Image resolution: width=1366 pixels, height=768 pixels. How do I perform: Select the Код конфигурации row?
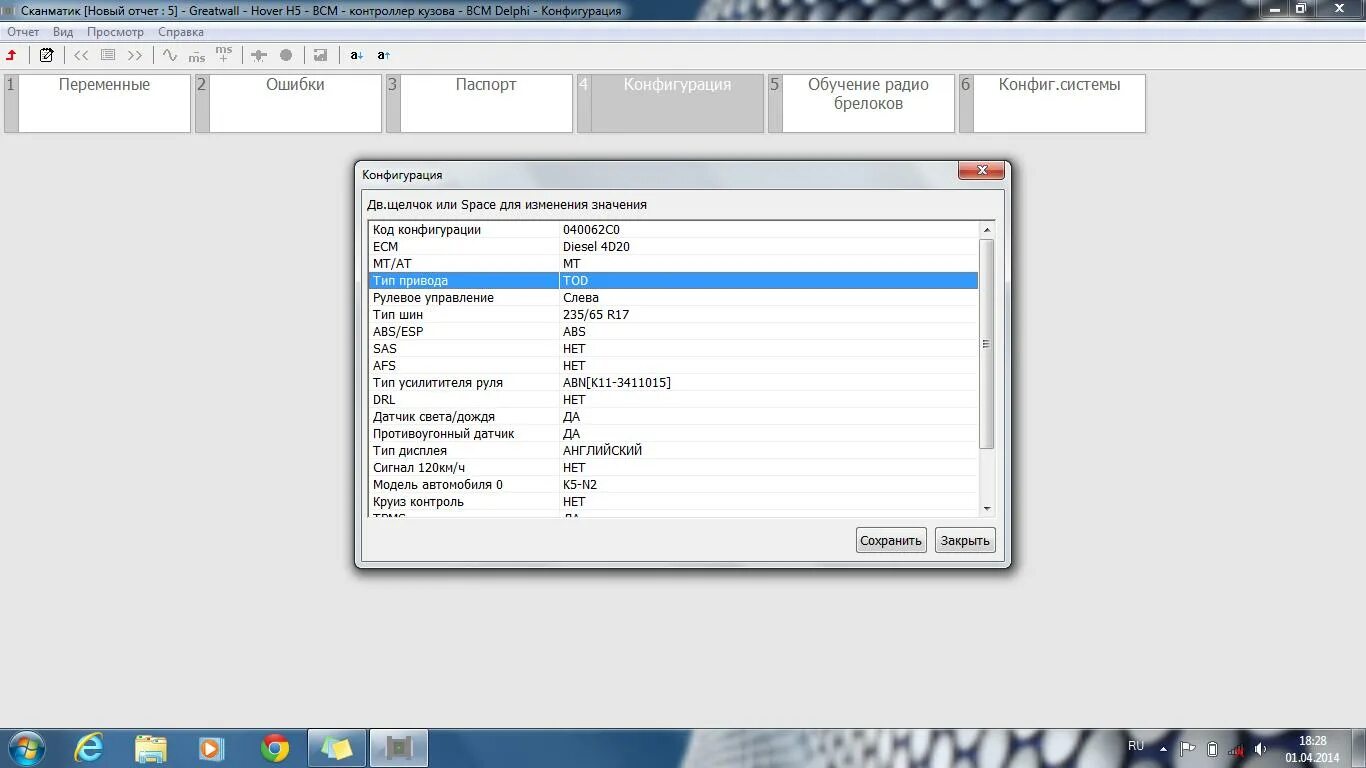[673, 230]
